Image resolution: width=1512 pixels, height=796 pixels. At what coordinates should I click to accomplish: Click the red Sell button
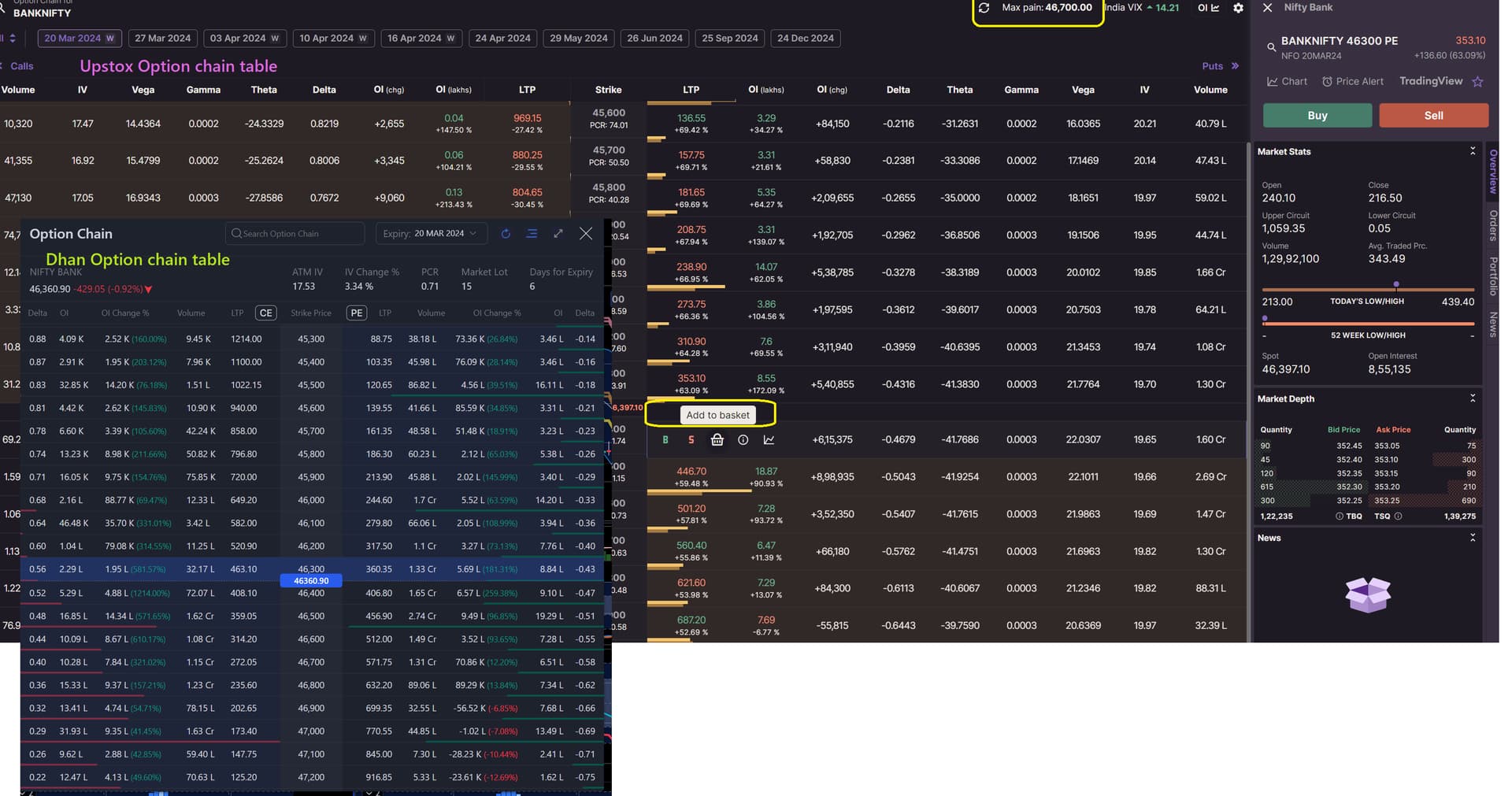[x=1434, y=115]
